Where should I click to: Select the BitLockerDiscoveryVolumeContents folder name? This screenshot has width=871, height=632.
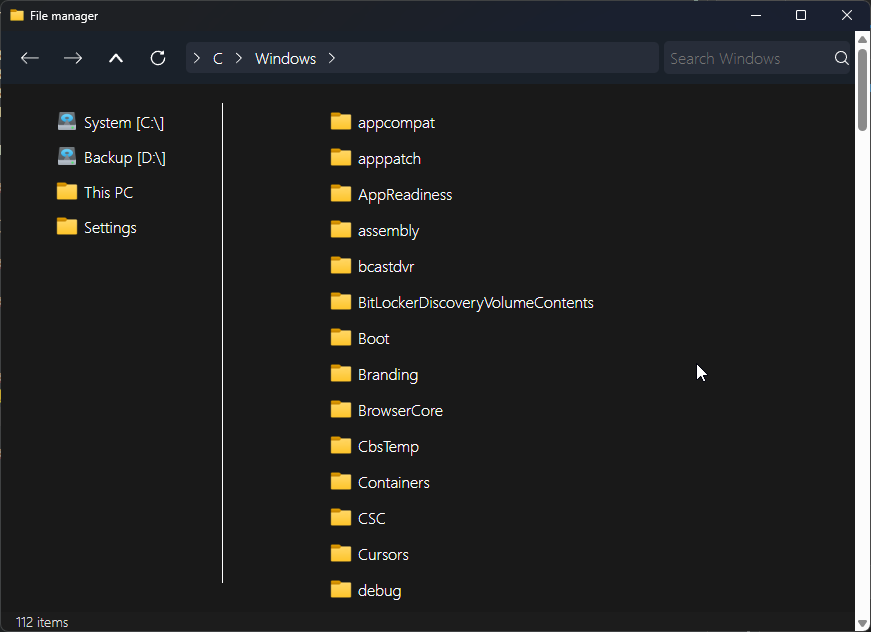[475, 303]
